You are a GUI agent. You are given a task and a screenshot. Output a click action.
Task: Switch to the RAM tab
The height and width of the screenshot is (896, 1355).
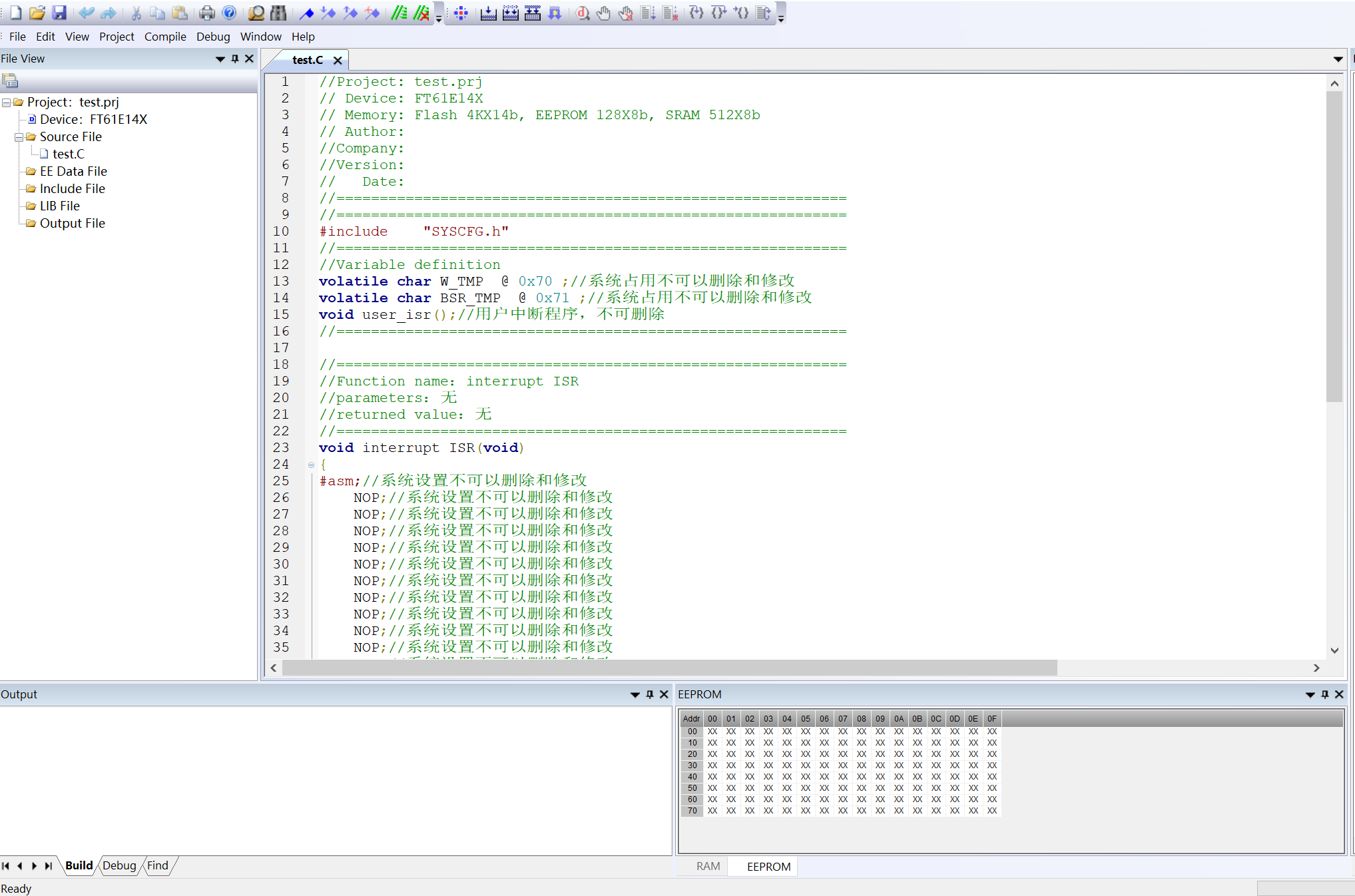(708, 866)
